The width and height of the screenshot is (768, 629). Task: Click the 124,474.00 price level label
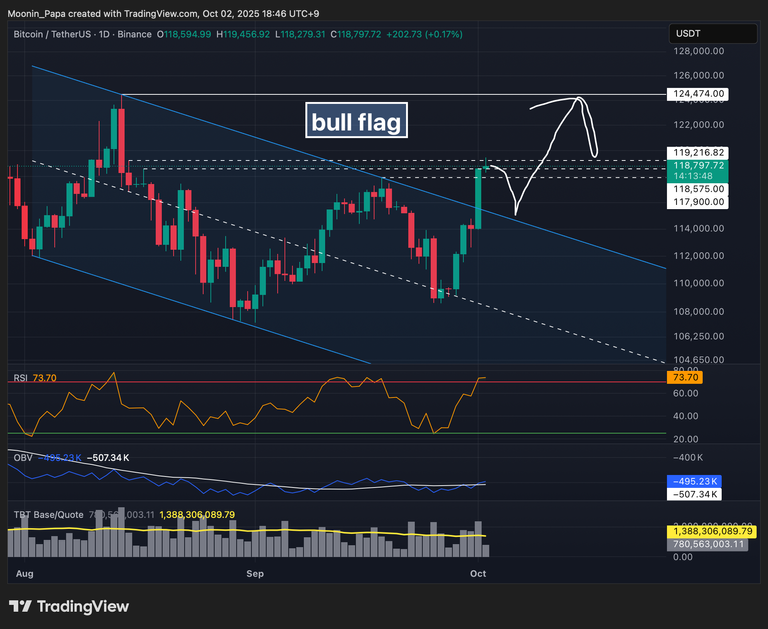click(697, 94)
